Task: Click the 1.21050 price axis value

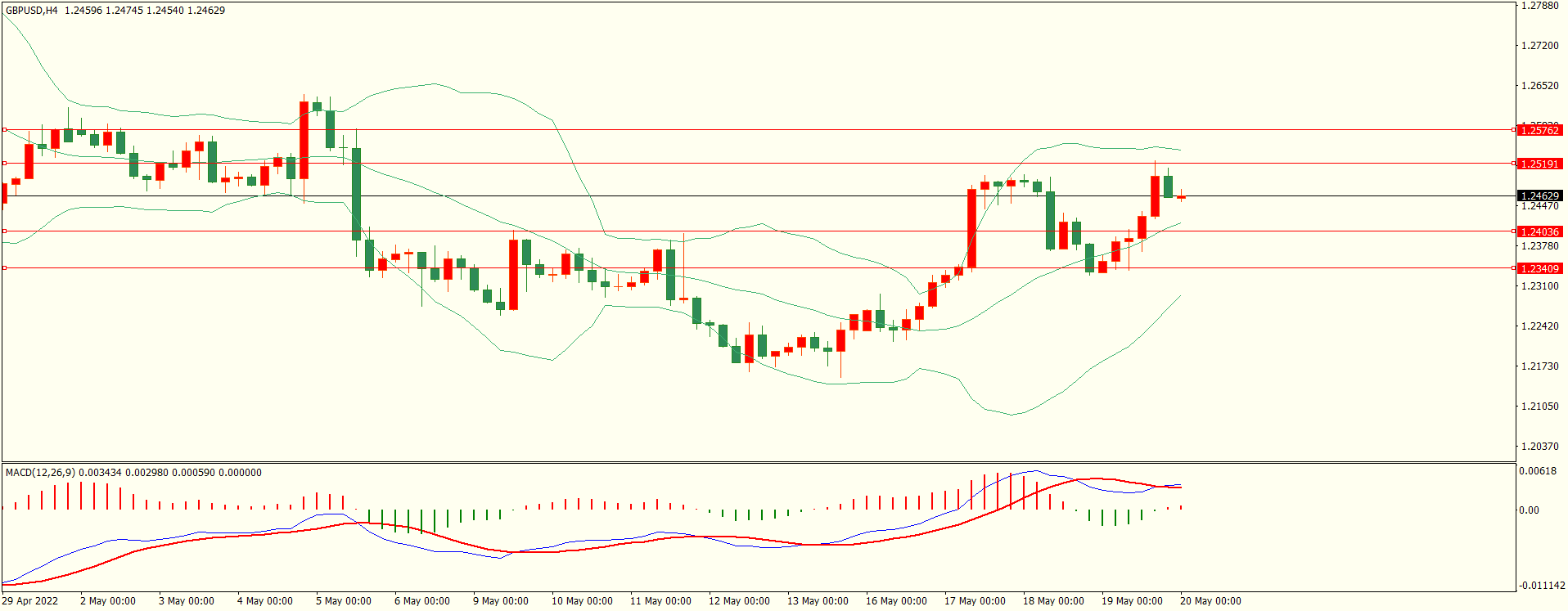Action: (x=1539, y=407)
